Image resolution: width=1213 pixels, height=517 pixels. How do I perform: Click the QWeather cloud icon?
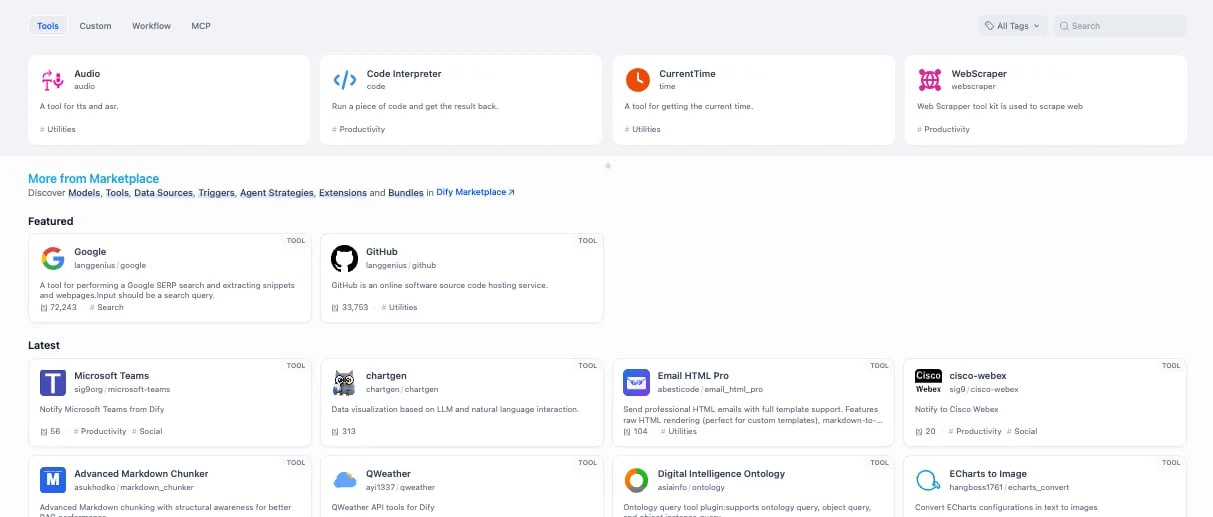pos(345,480)
